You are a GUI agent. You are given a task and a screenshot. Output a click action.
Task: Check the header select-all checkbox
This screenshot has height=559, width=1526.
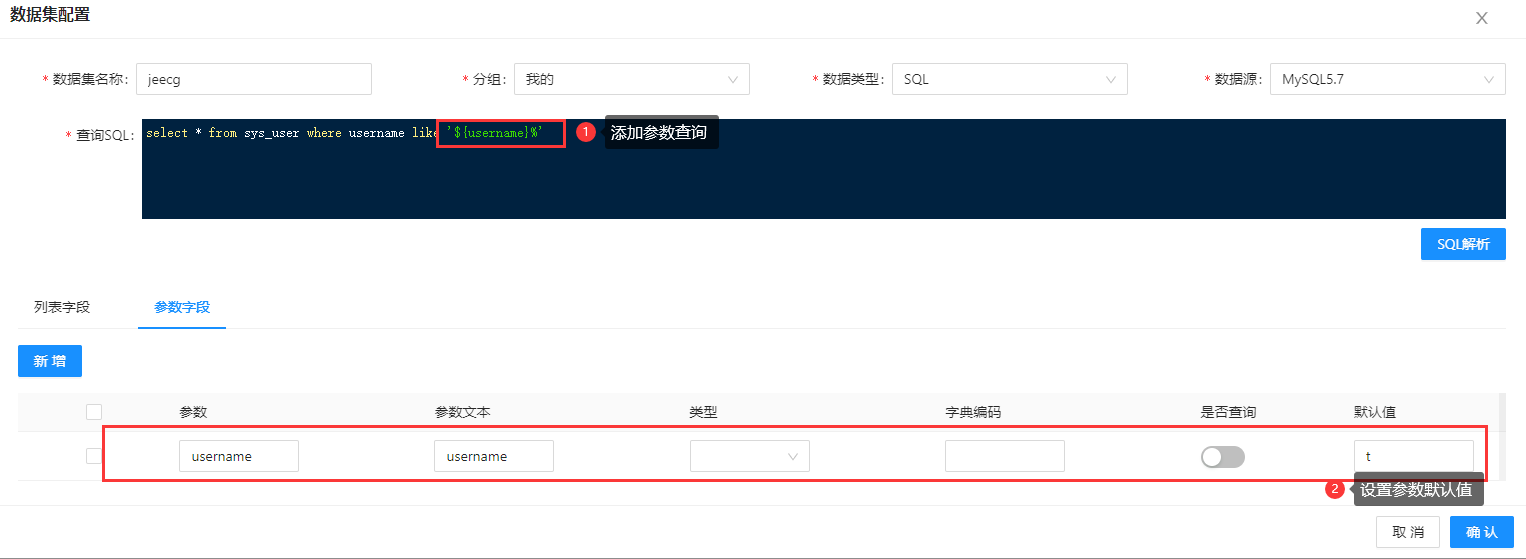[94, 412]
